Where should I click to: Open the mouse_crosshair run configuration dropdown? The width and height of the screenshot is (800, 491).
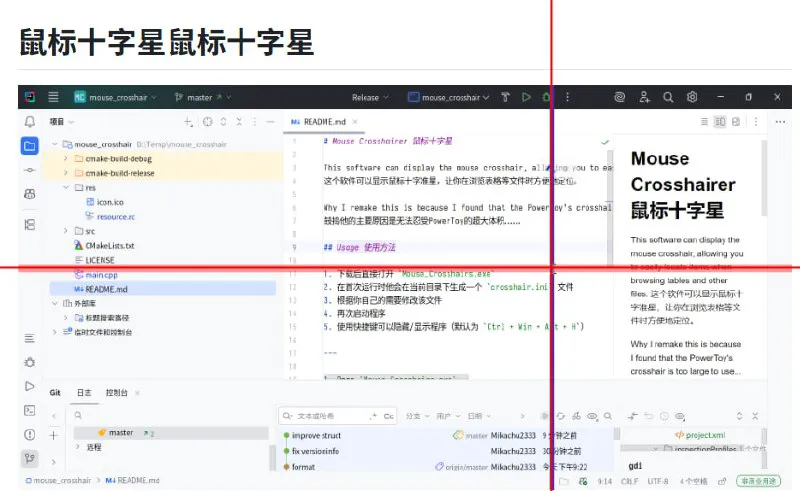(x=449, y=97)
